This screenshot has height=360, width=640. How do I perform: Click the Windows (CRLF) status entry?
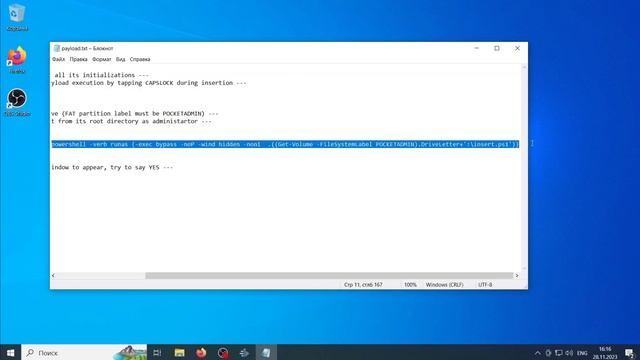pyautogui.click(x=444, y=284)
